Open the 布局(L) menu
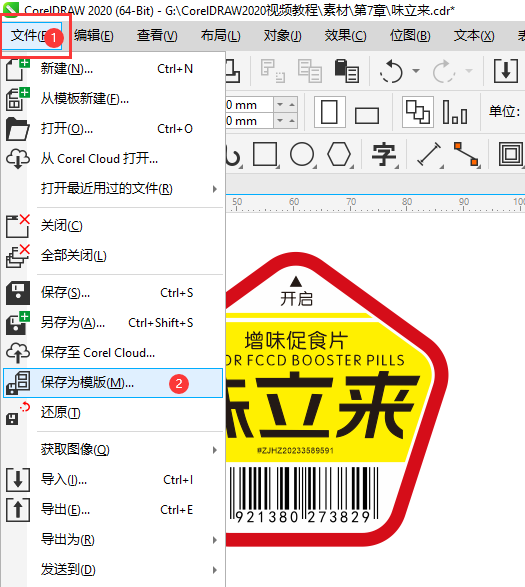 pos(220,36)
